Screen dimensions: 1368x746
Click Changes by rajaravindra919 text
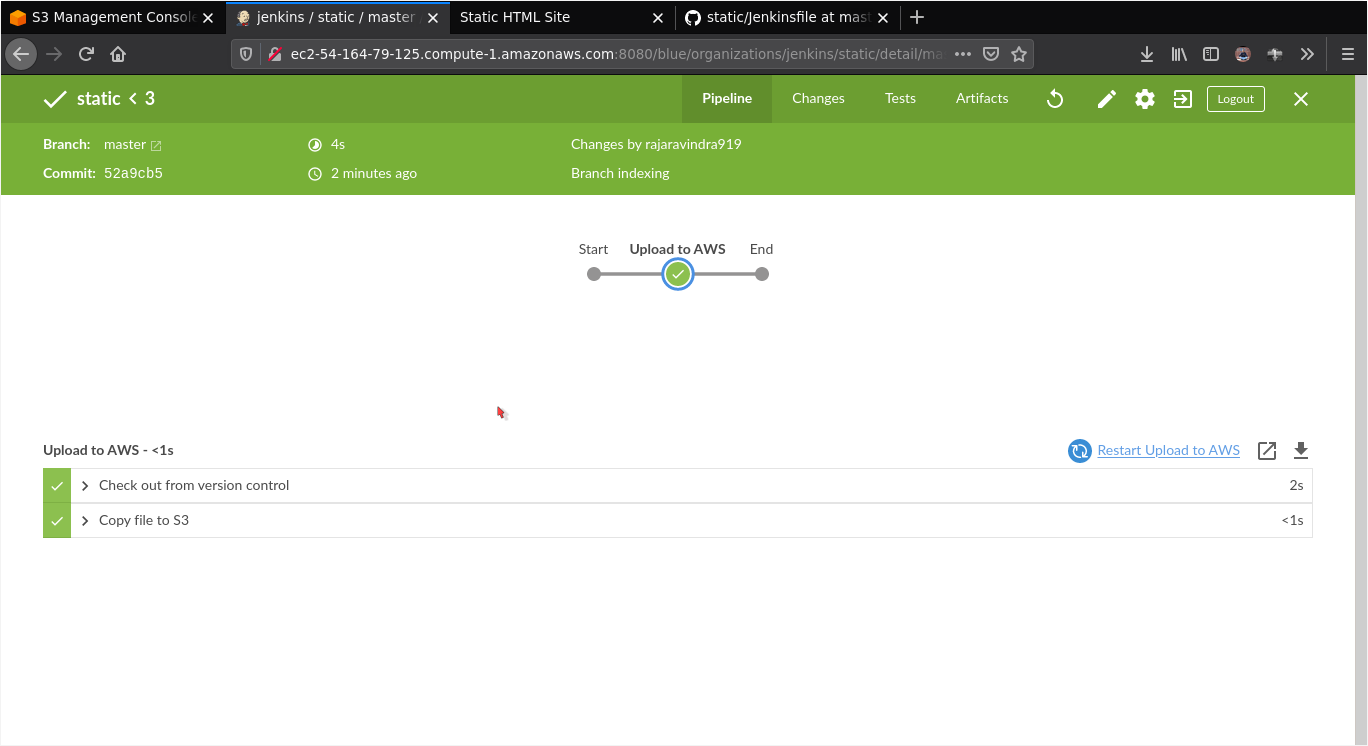click(656, 144)
